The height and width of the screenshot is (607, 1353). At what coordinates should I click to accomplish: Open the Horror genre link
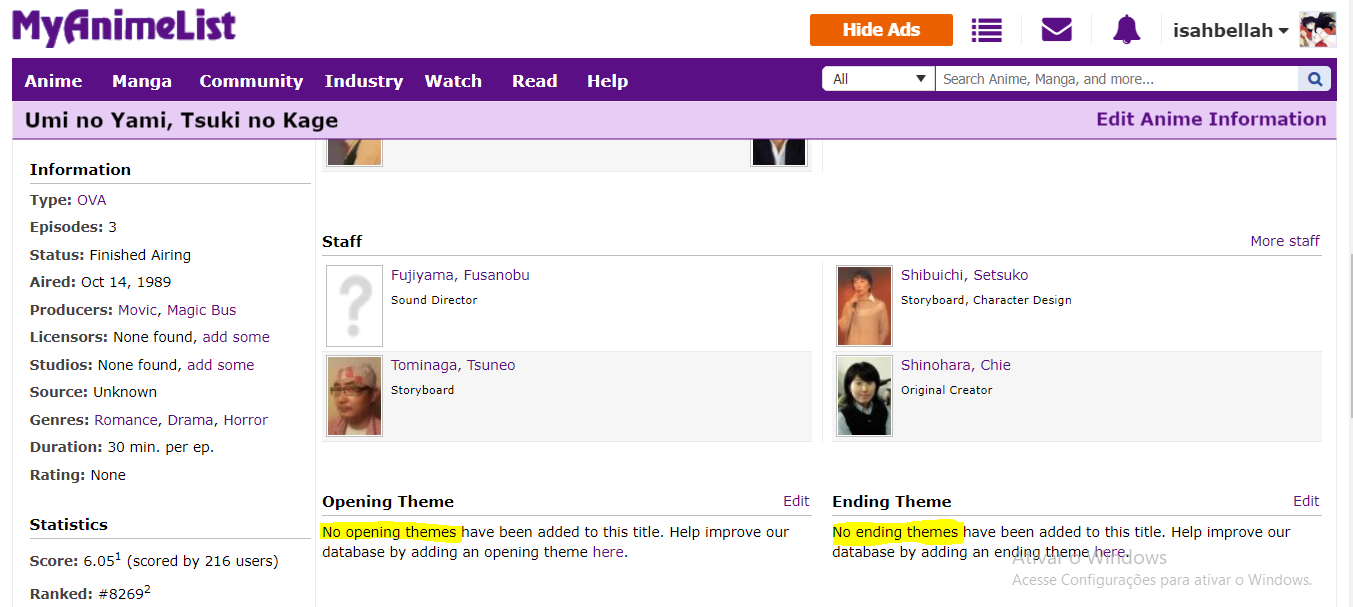coord(245,420)
